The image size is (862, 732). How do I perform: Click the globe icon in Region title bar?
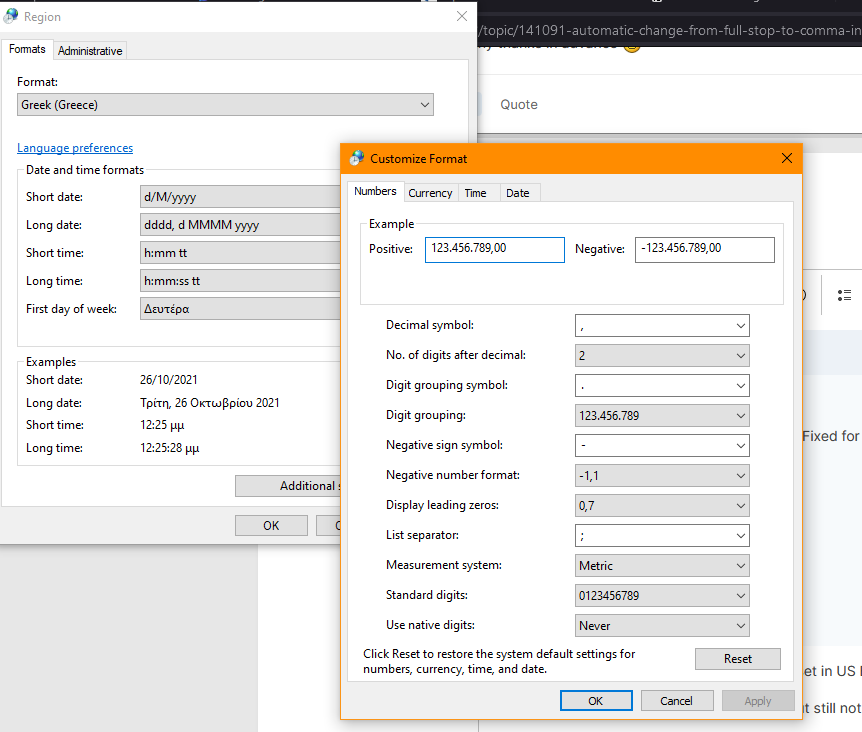point(10,16)
